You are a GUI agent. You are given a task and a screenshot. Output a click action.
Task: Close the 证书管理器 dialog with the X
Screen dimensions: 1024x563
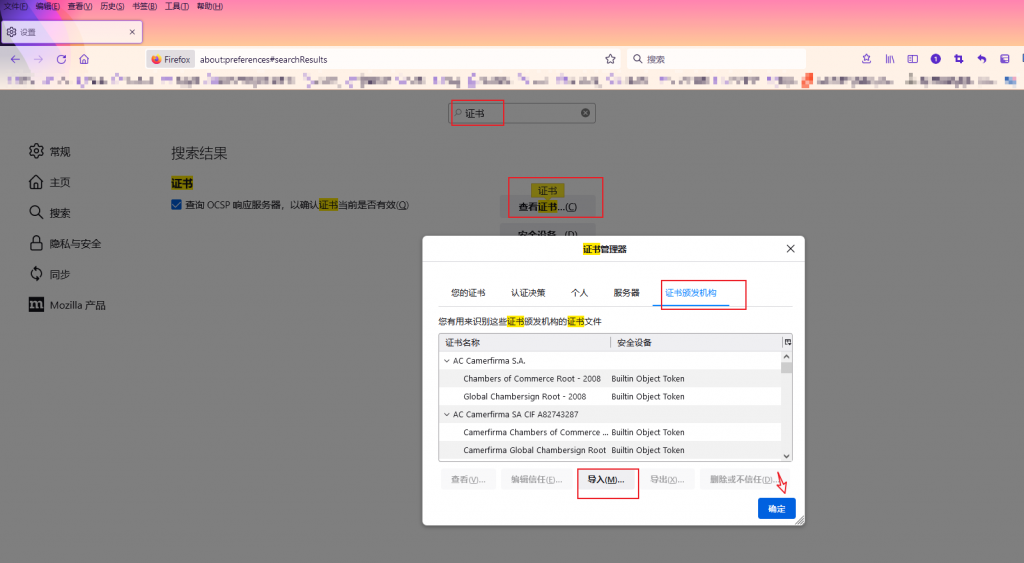click(x=790, y=249)
